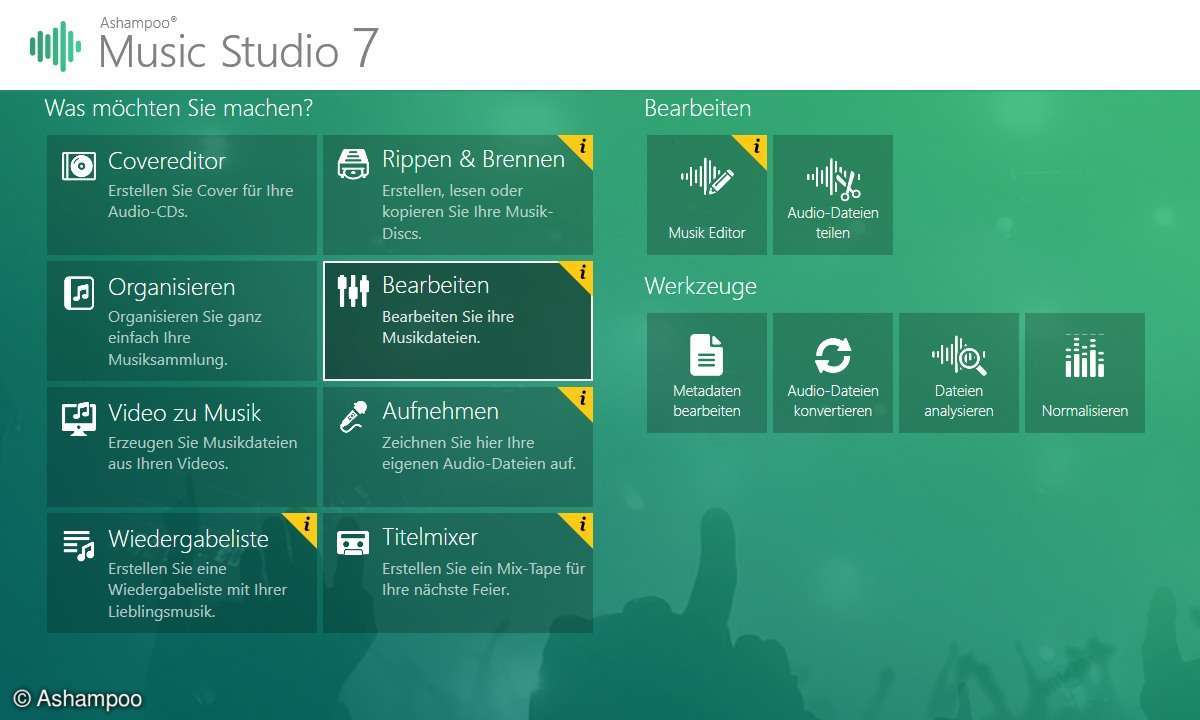Click text "Erzeugen Sie Musikdateien aus Ihren Videos."
This screenshot has height=720, width=1200.
[203, 453]
